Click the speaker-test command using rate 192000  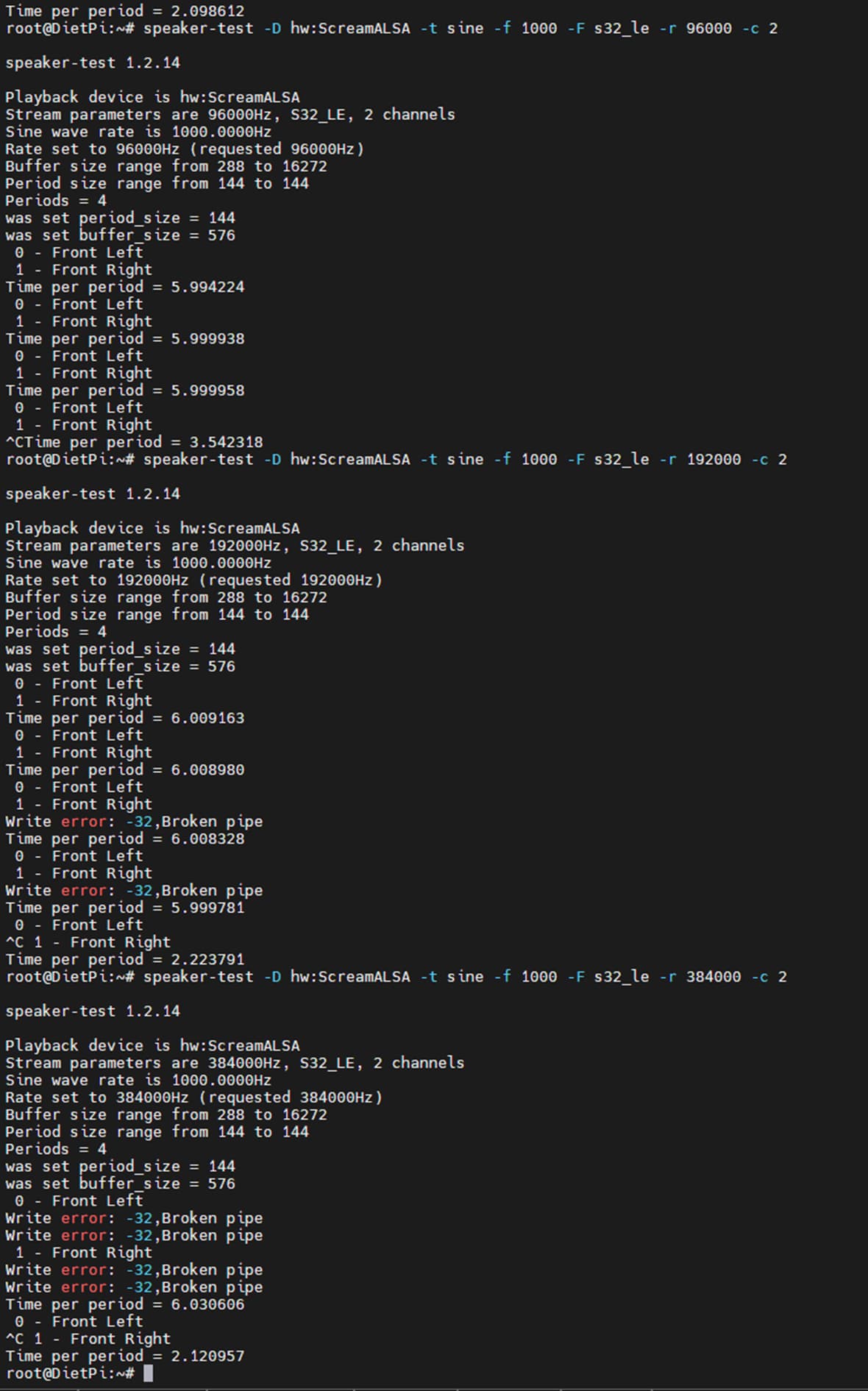point(464,460)
